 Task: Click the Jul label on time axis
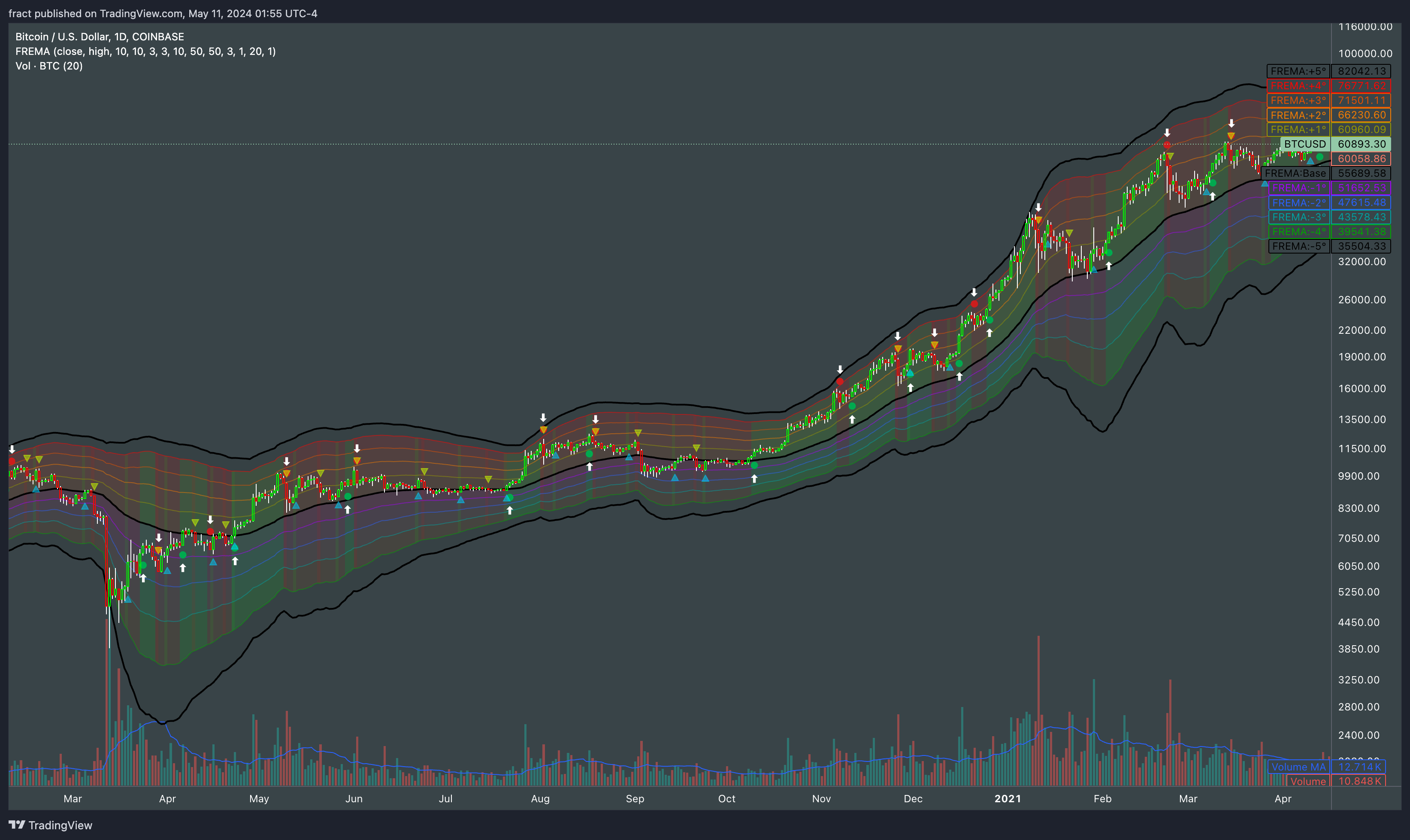(445, 799)
